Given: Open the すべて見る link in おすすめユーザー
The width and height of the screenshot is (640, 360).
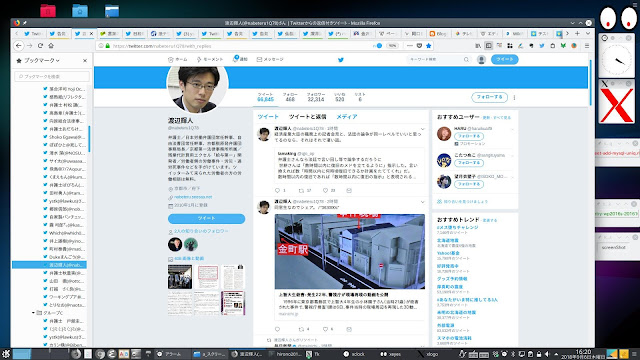Looking at the screenshot, I should point(502,118).
